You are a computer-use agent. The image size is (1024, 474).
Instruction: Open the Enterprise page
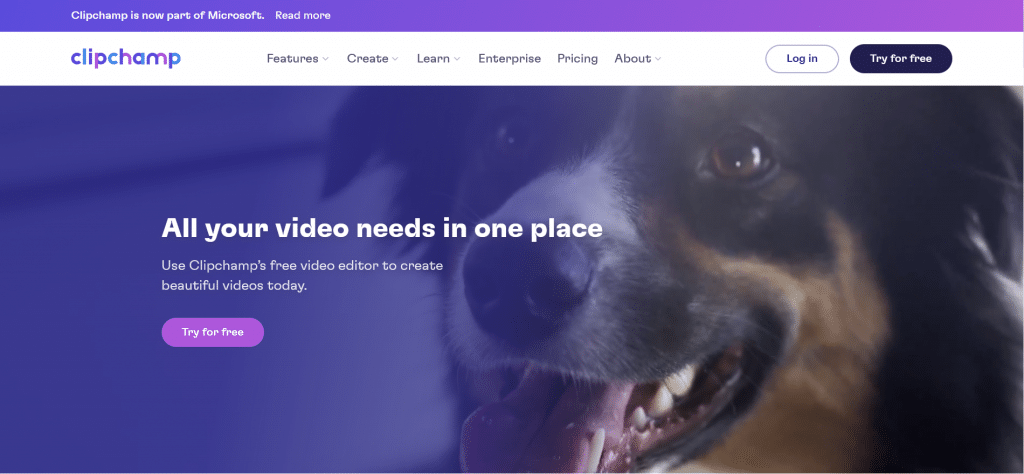(x=509, y=59)
